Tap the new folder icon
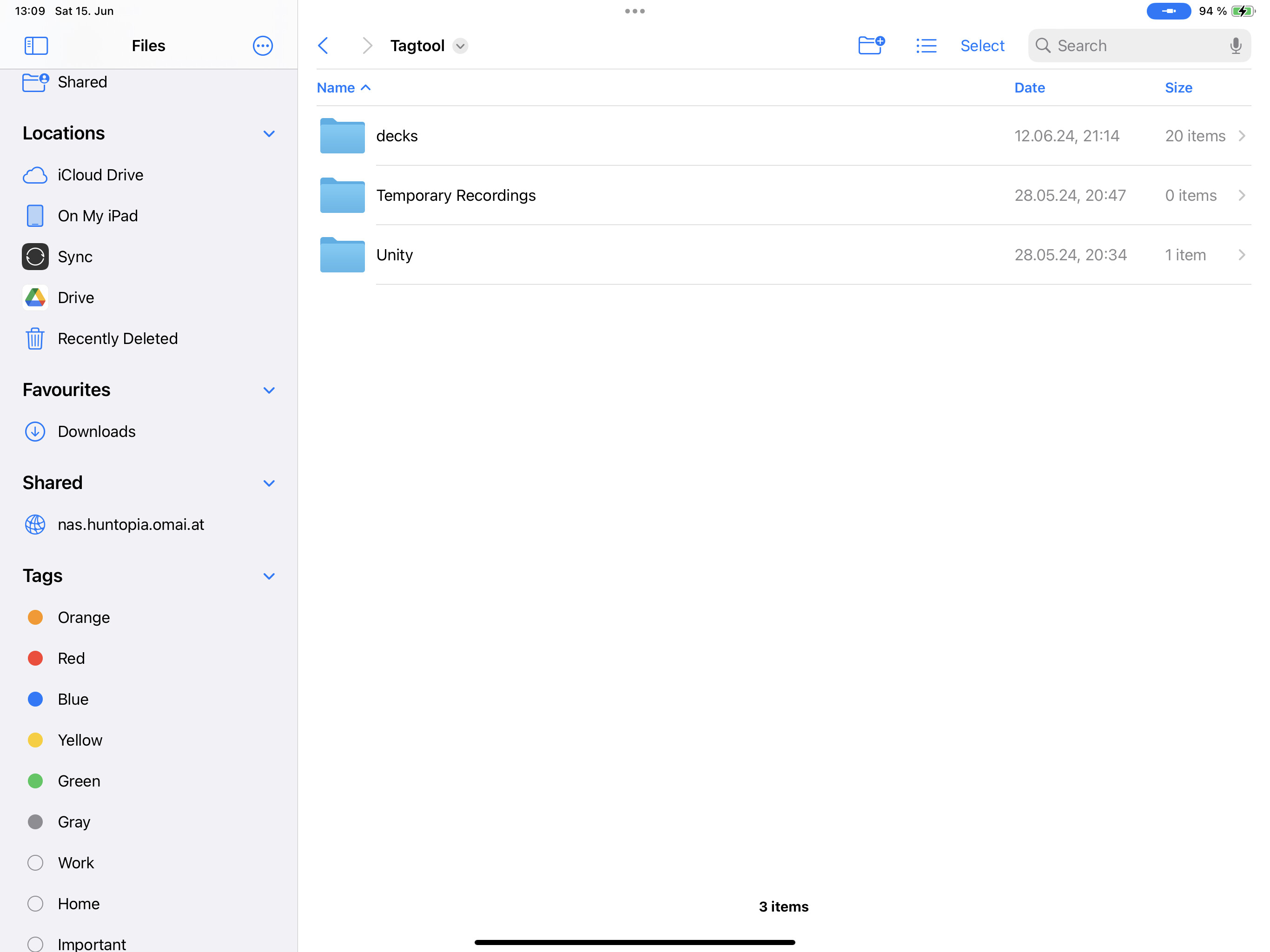 tap(870, 46)
